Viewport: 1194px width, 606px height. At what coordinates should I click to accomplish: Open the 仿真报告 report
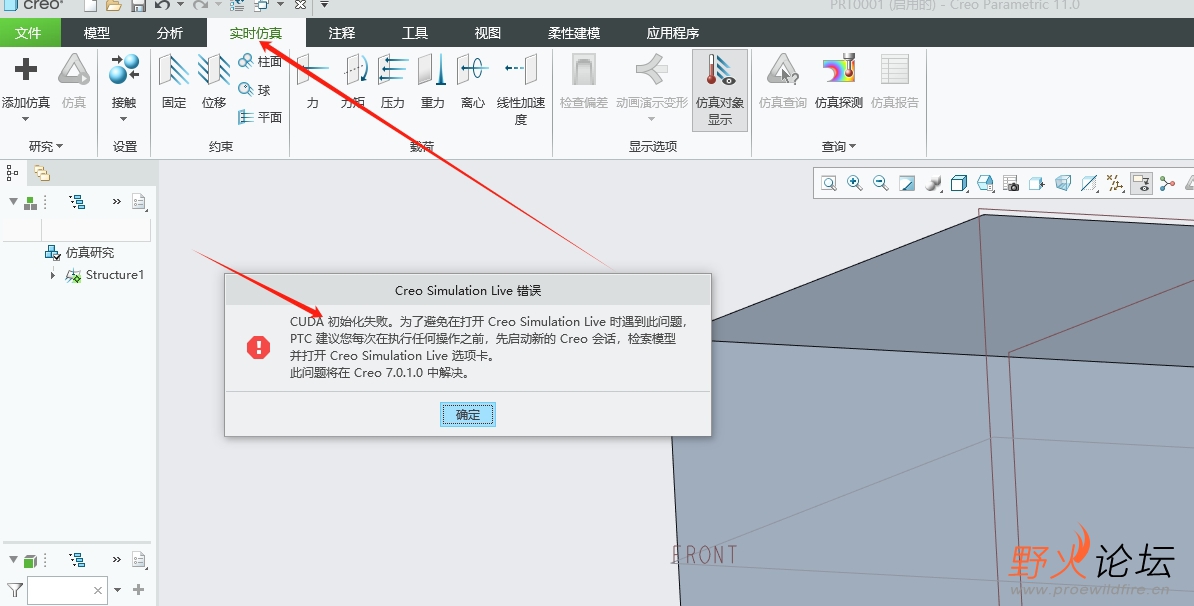(895, 81)
